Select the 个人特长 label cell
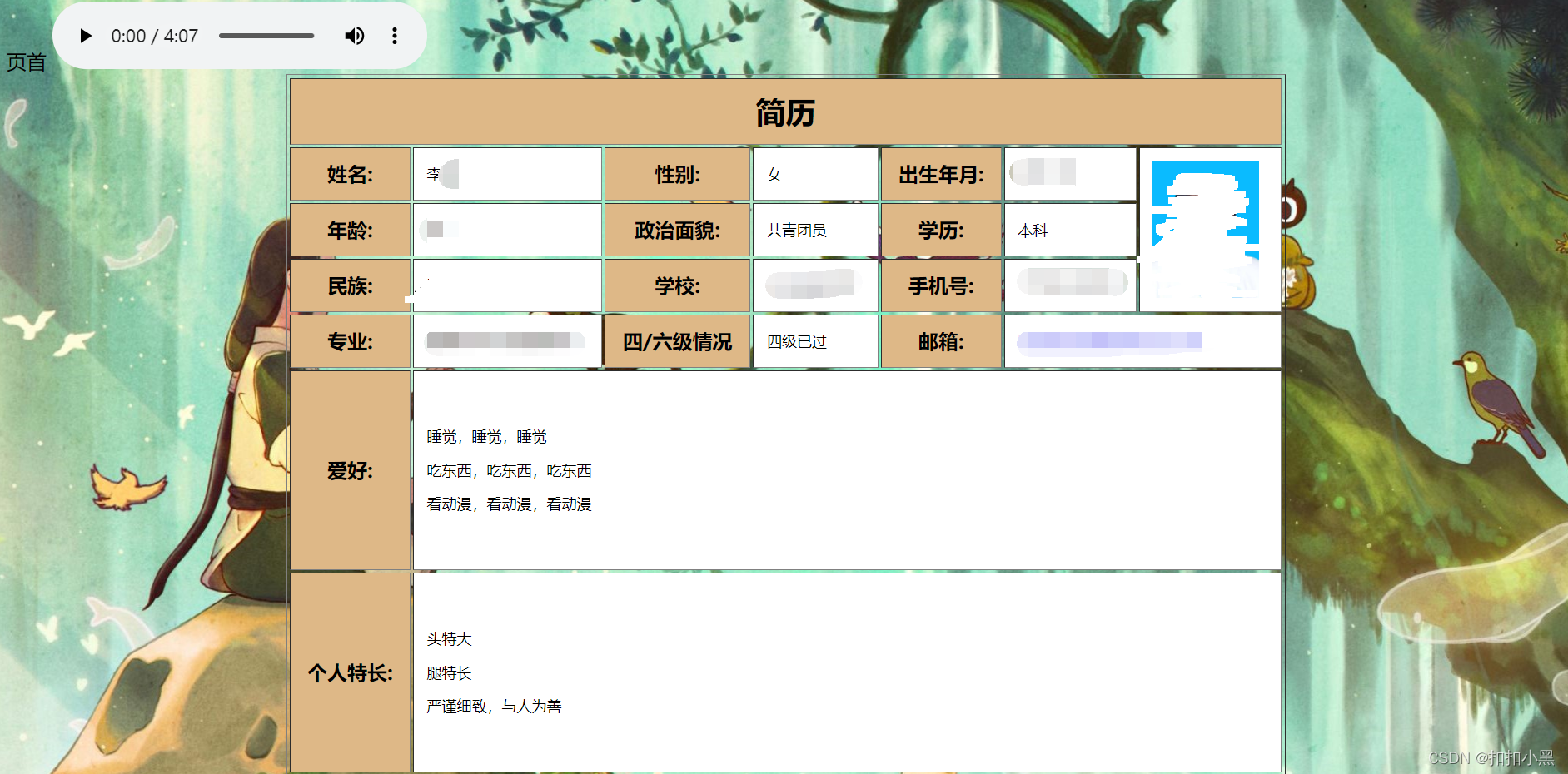The width and height of the screenshot is (1568, 774). point(350,672)
